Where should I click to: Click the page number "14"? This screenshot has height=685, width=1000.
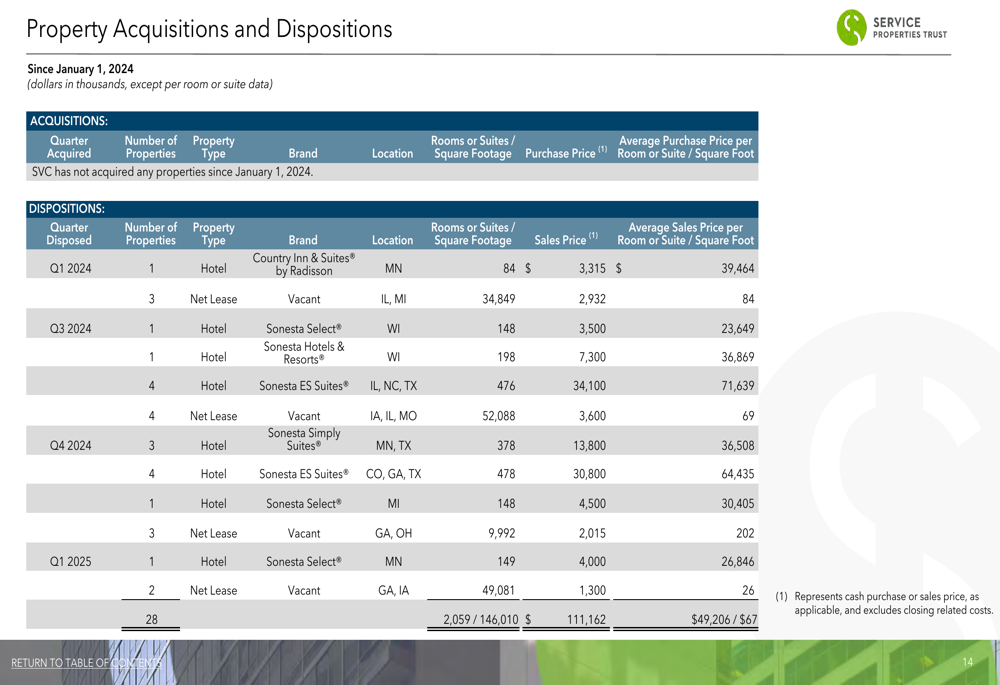coord(967,662)
